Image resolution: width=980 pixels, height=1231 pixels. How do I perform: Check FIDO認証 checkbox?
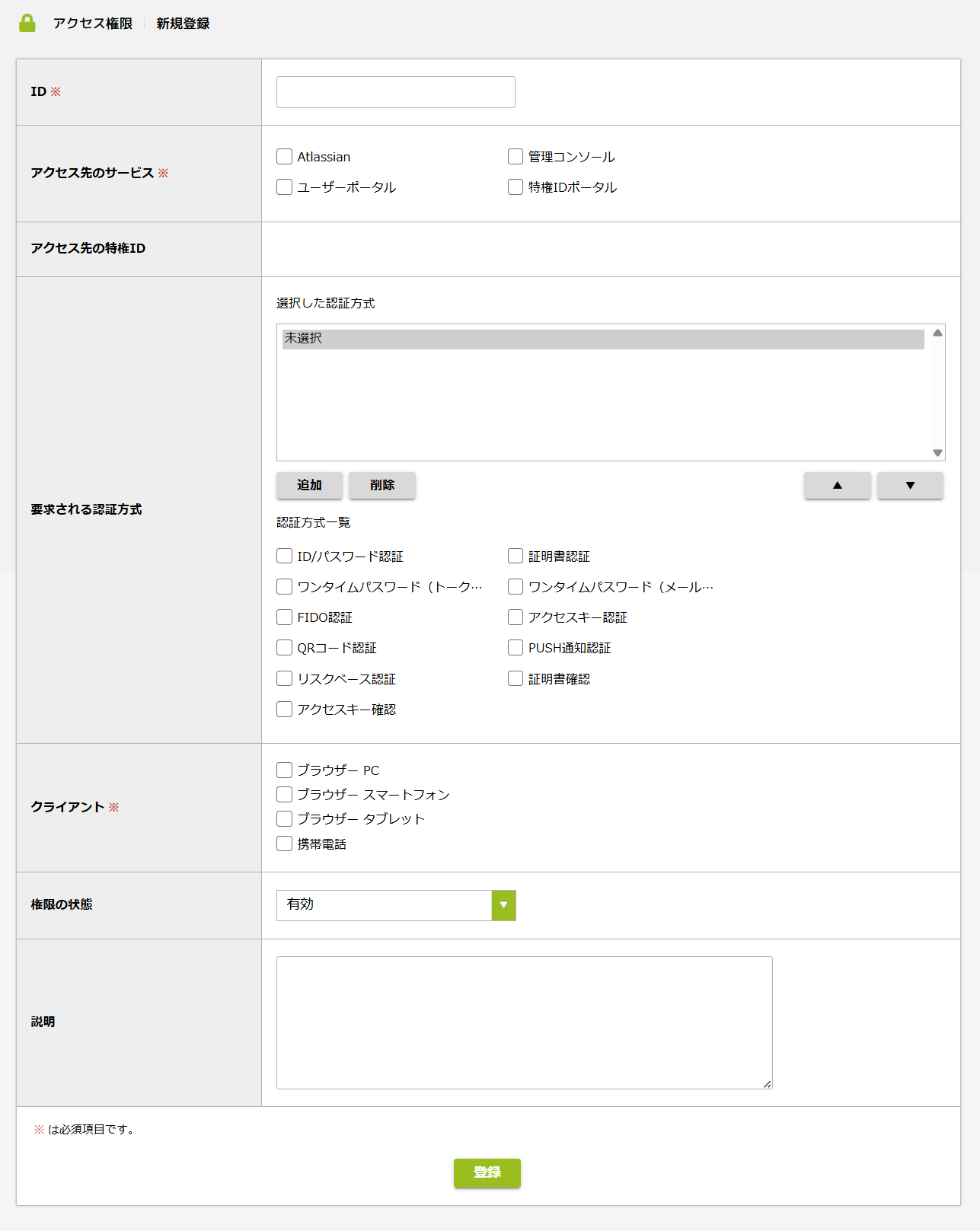click(x=285, y=617)
